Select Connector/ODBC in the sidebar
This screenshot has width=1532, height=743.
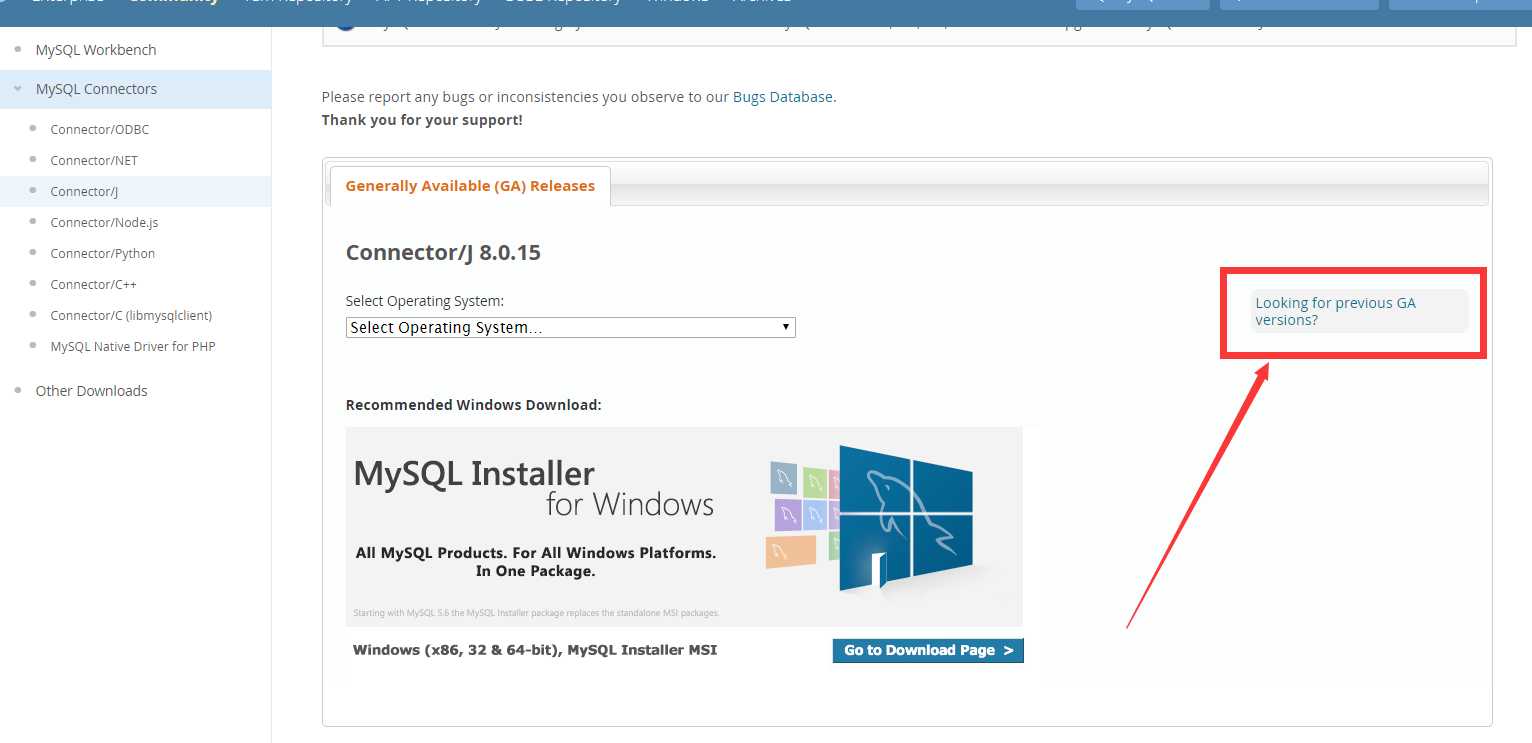point(100,129)
